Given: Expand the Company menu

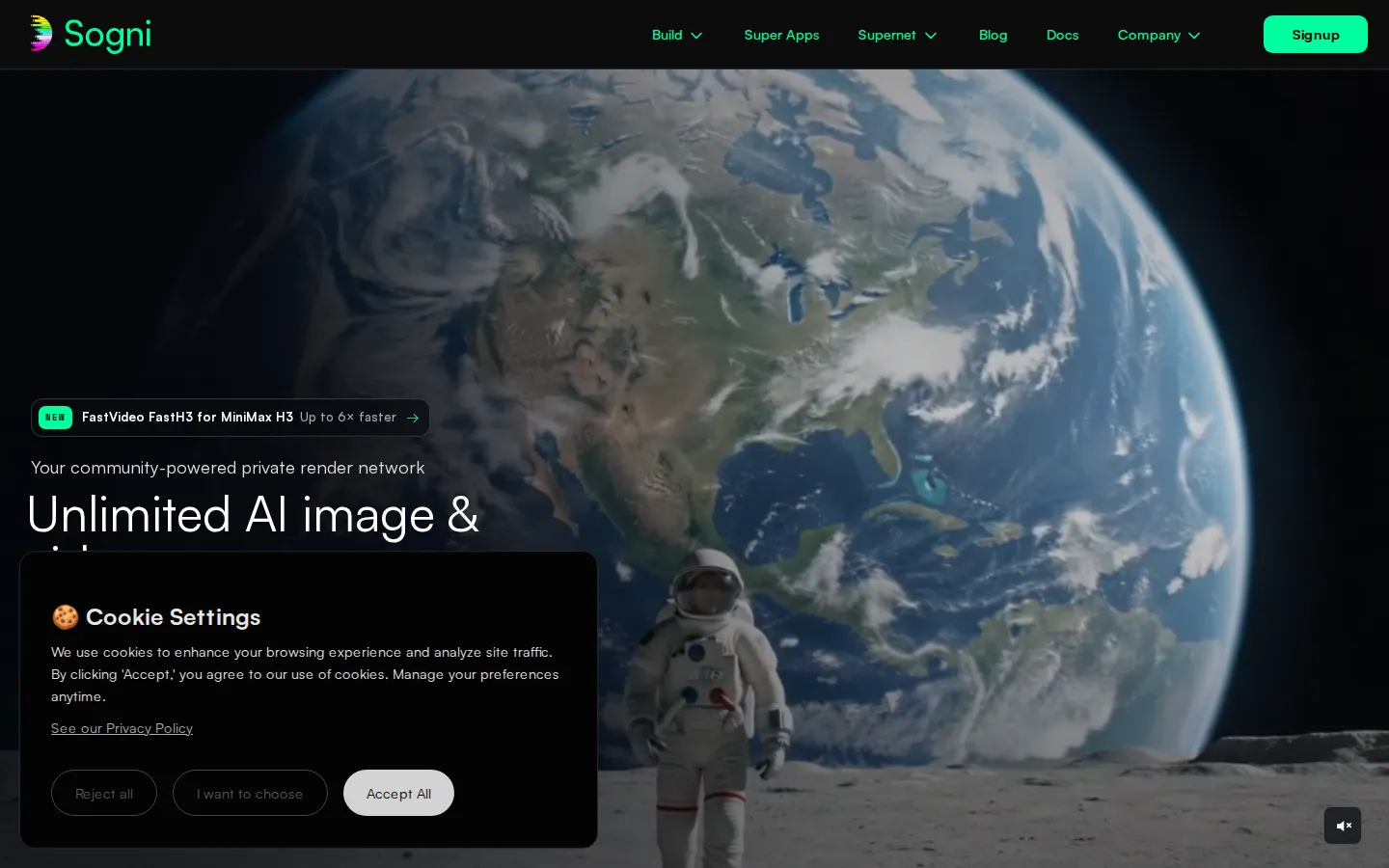Looking at the screenshot, I should tap(1158, 35).
